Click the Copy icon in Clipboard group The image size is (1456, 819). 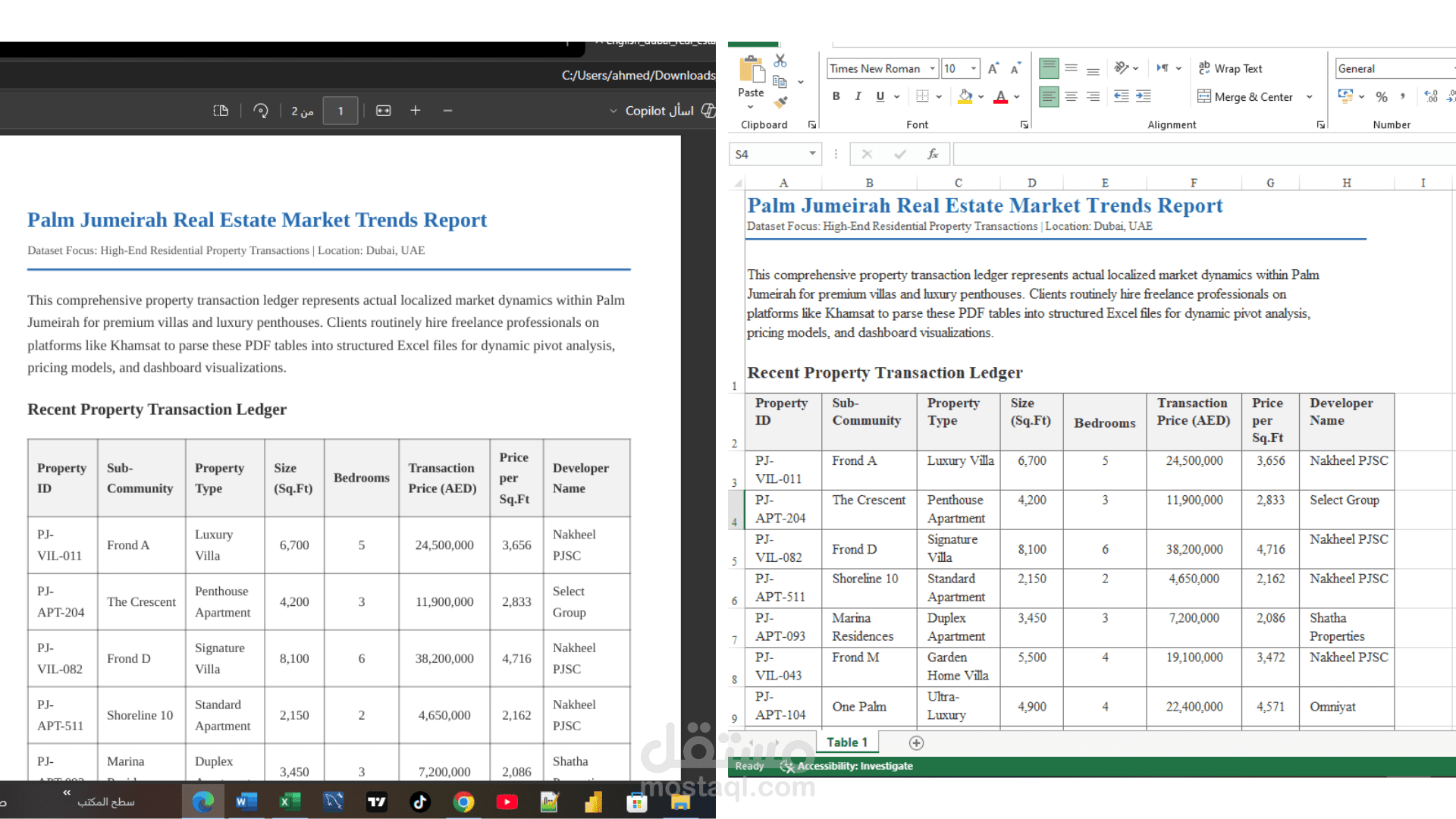(780, 82)
